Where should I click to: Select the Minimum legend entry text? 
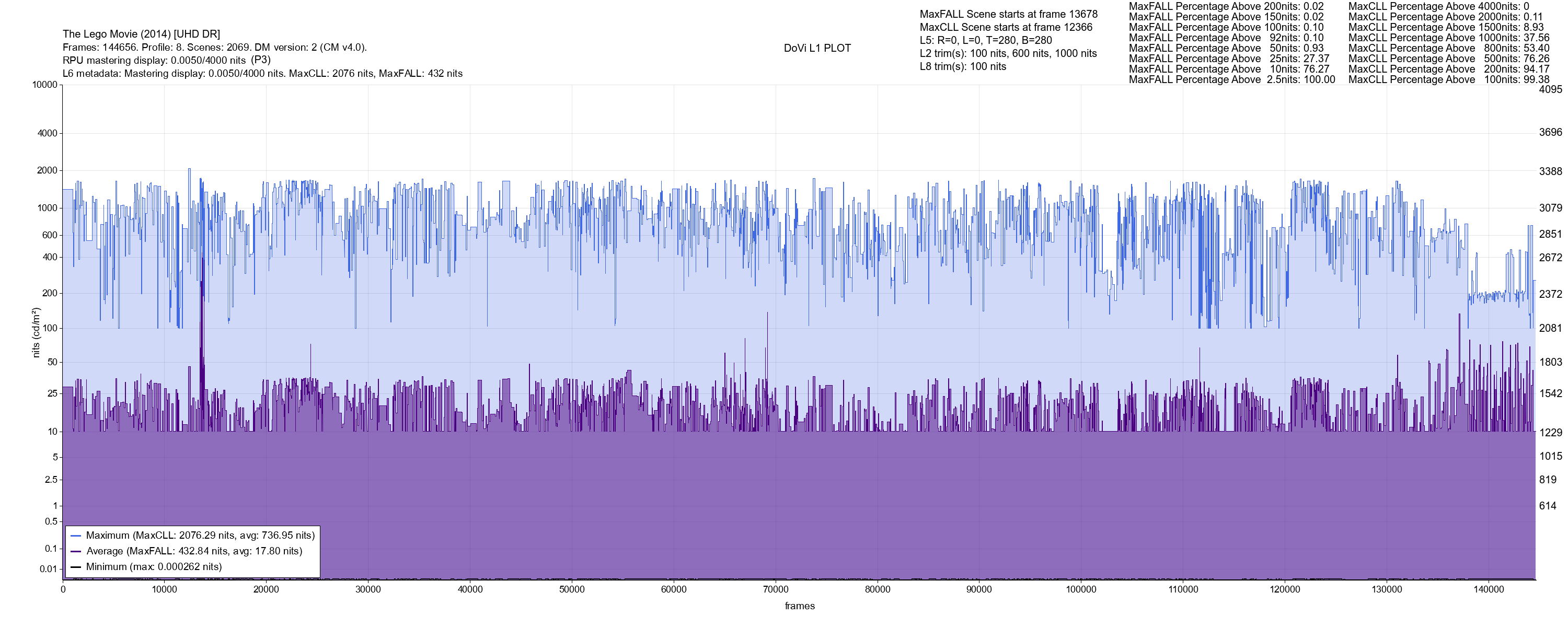[x=154, y=567]
